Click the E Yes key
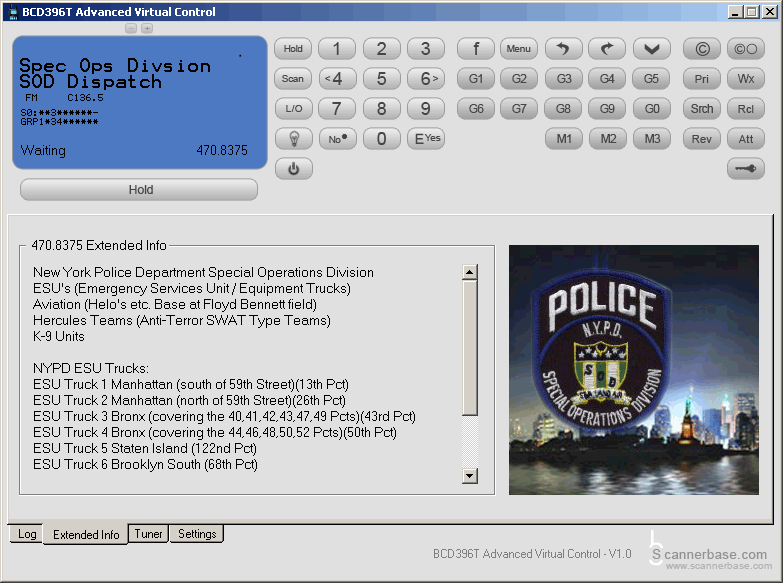The height and width of the screenshot is (583, 783). 425,138
